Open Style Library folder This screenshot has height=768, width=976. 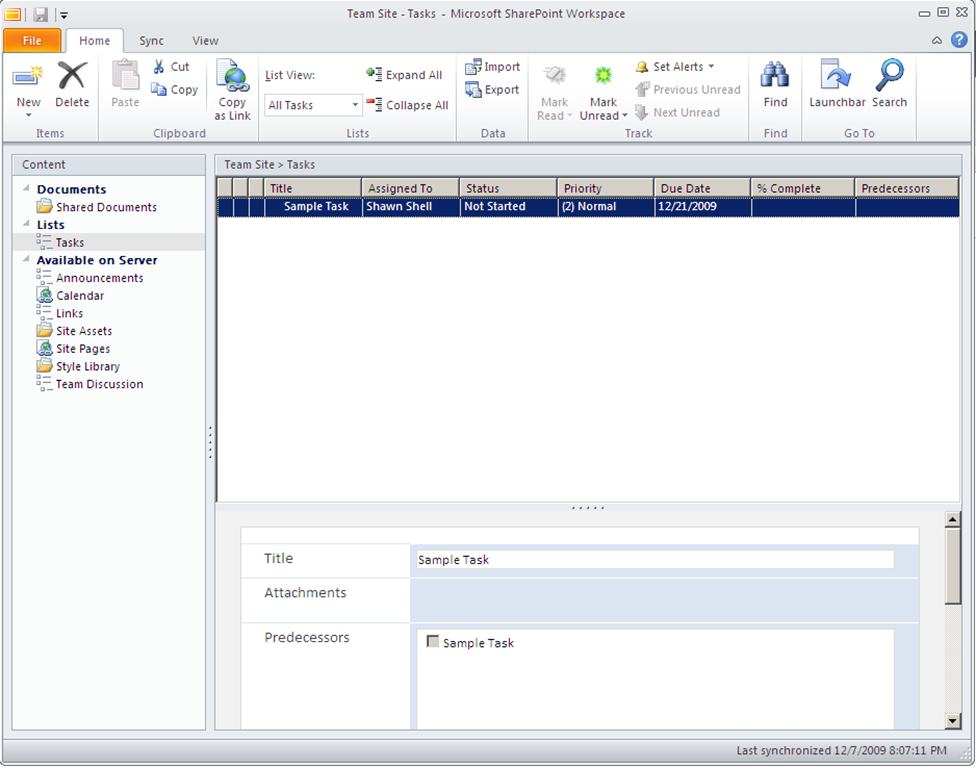[78, 367]
